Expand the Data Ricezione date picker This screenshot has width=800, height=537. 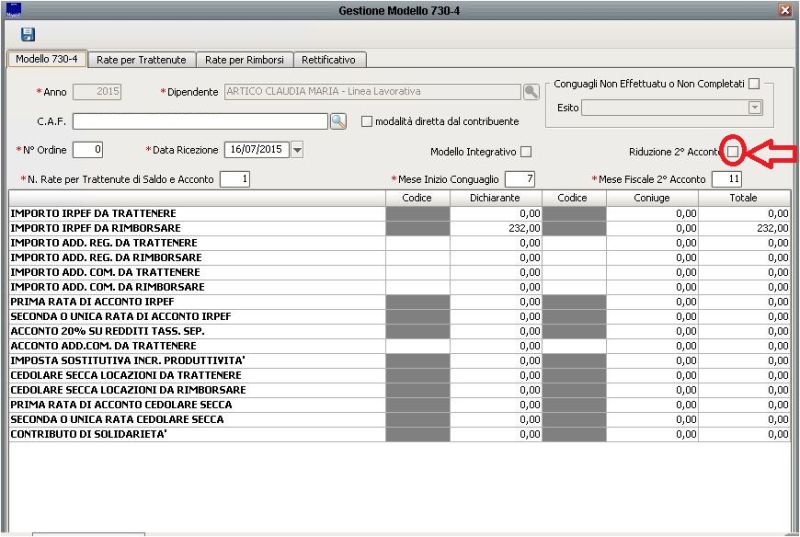point(296,150)
